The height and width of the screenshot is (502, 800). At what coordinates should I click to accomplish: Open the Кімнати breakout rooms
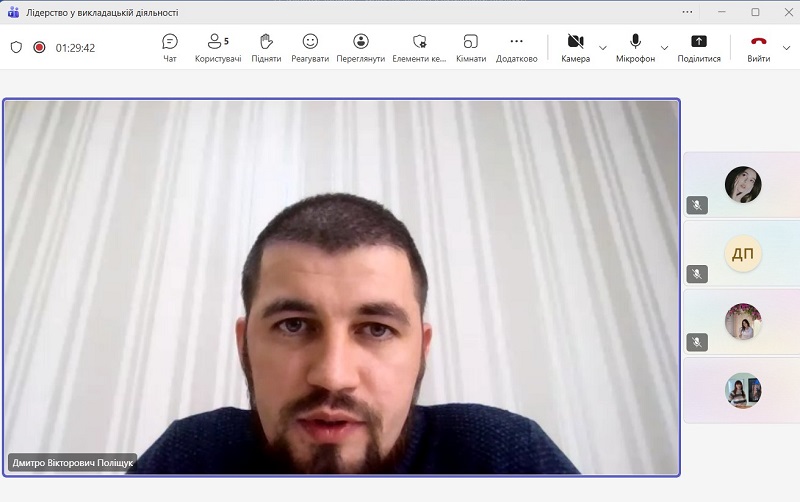(x=470, y=47)
